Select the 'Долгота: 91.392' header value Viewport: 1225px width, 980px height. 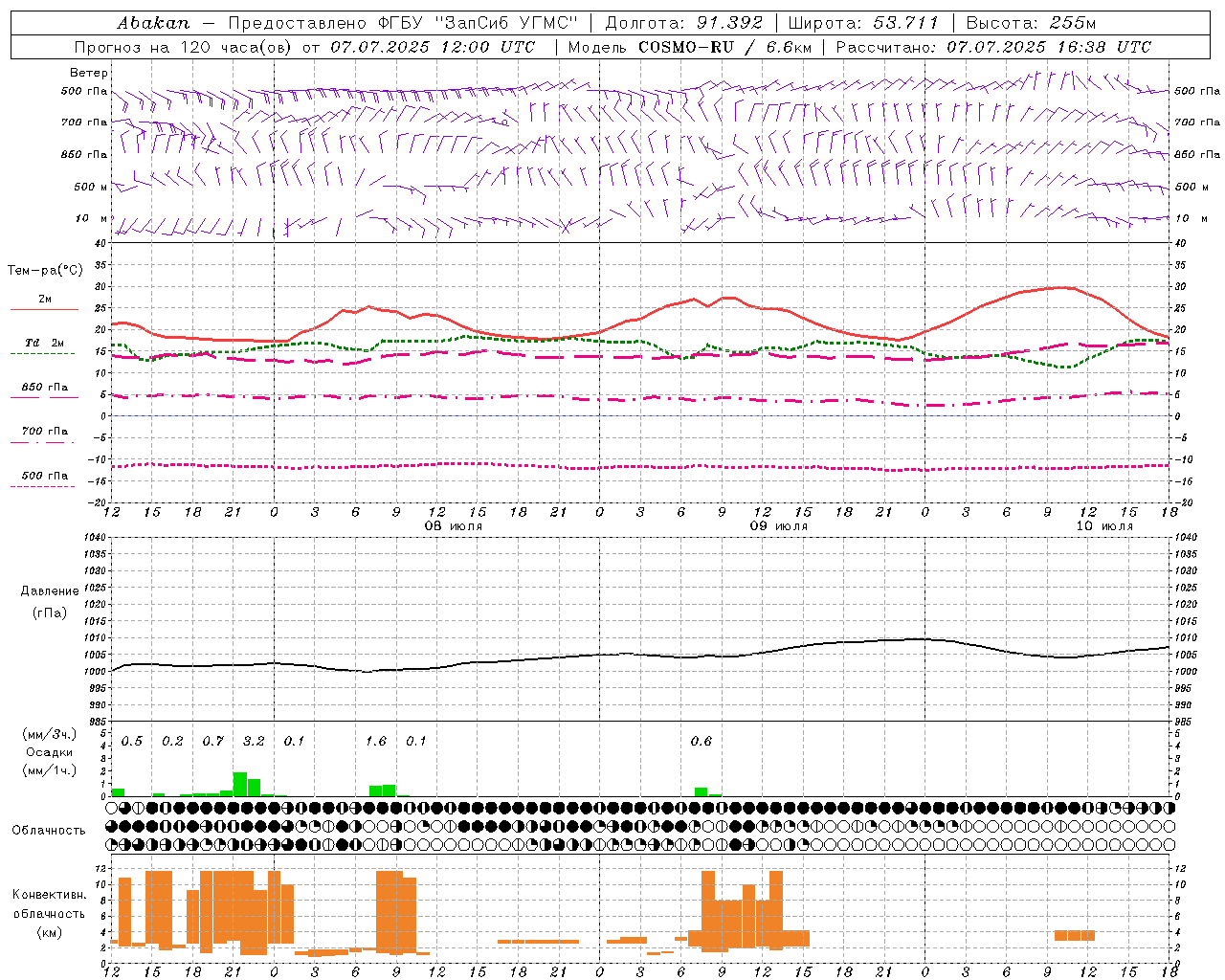[684, 22]
